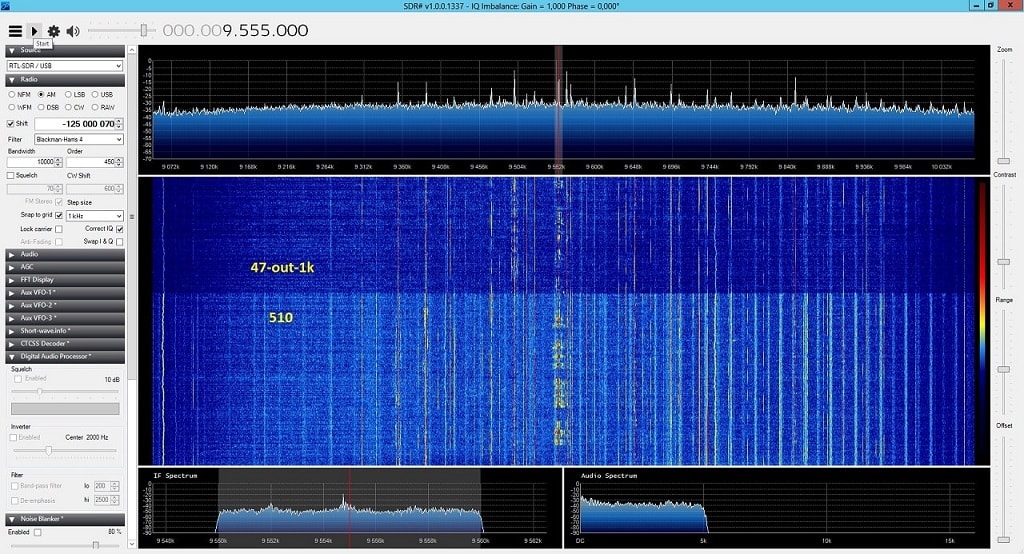The height and width of the screenshot is (554, 1024).
Task: Enable the Inverter checkbox
Action: point(13,438)
